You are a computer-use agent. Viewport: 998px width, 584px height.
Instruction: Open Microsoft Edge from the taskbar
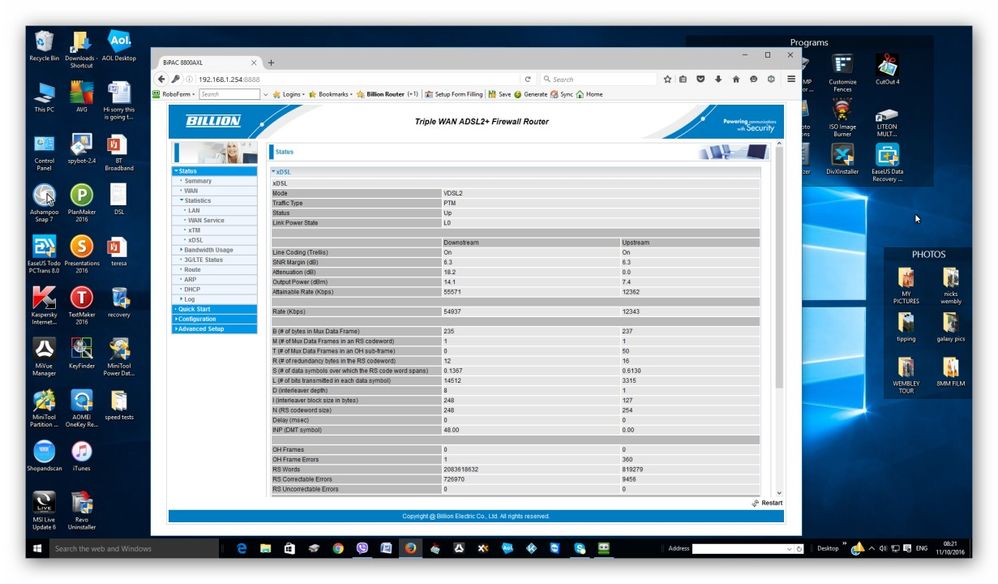pyautogui.click(x=242, y=548)
